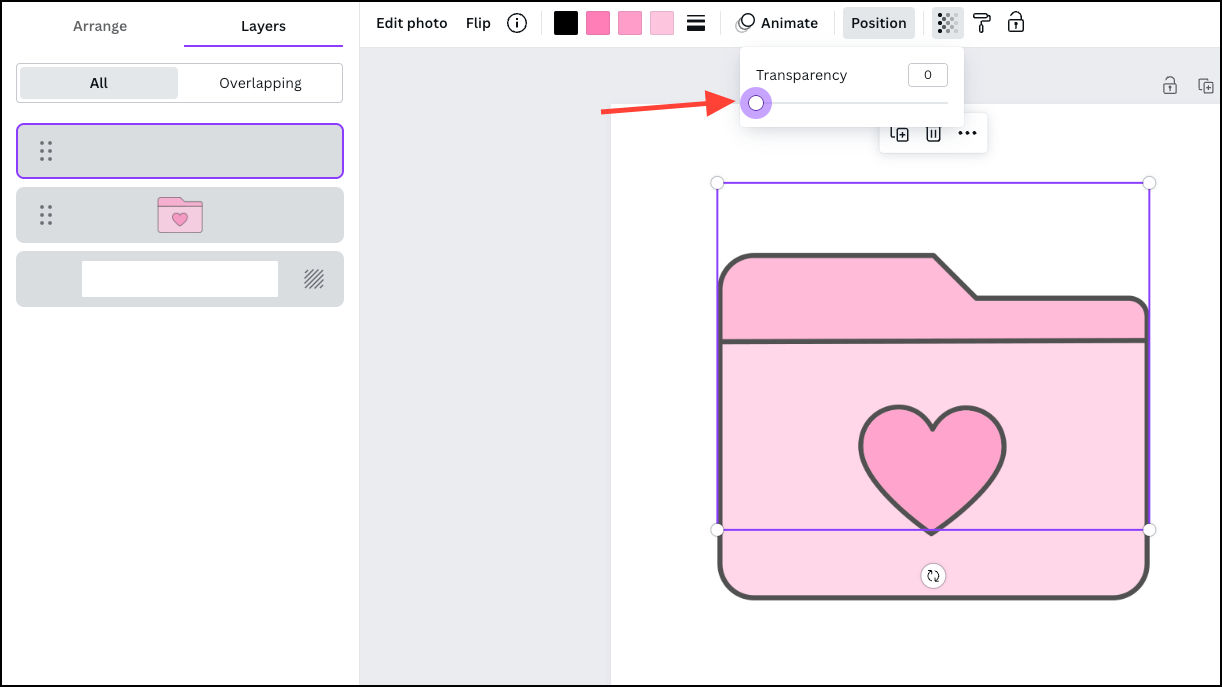
Task: Click the transparency value input field
Action: tap(927, 75)
